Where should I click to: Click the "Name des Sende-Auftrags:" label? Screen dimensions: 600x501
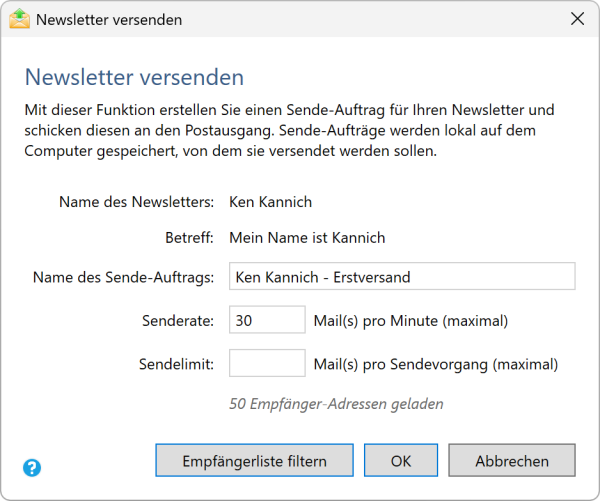[x=123, y=277]
